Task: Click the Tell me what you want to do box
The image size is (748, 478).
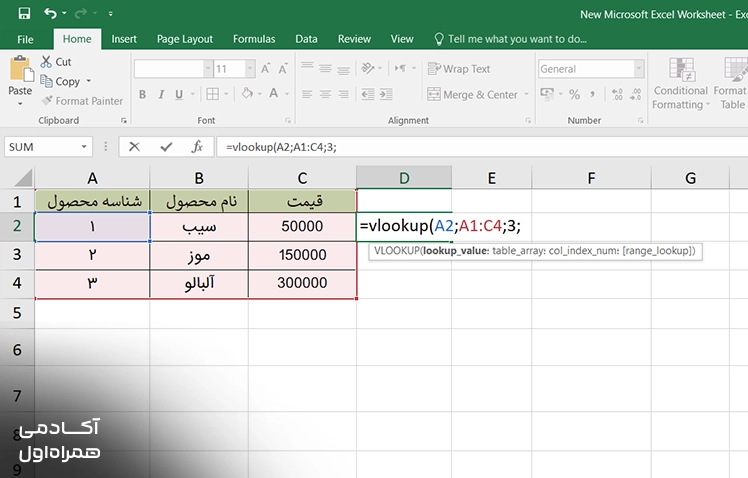Action: [x=510, y=39]
